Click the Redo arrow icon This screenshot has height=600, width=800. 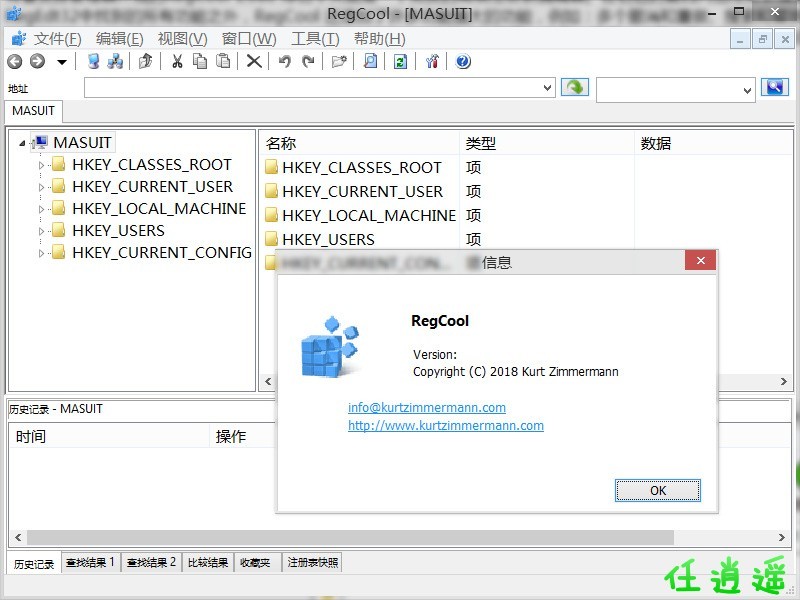(x=308, y=62)
